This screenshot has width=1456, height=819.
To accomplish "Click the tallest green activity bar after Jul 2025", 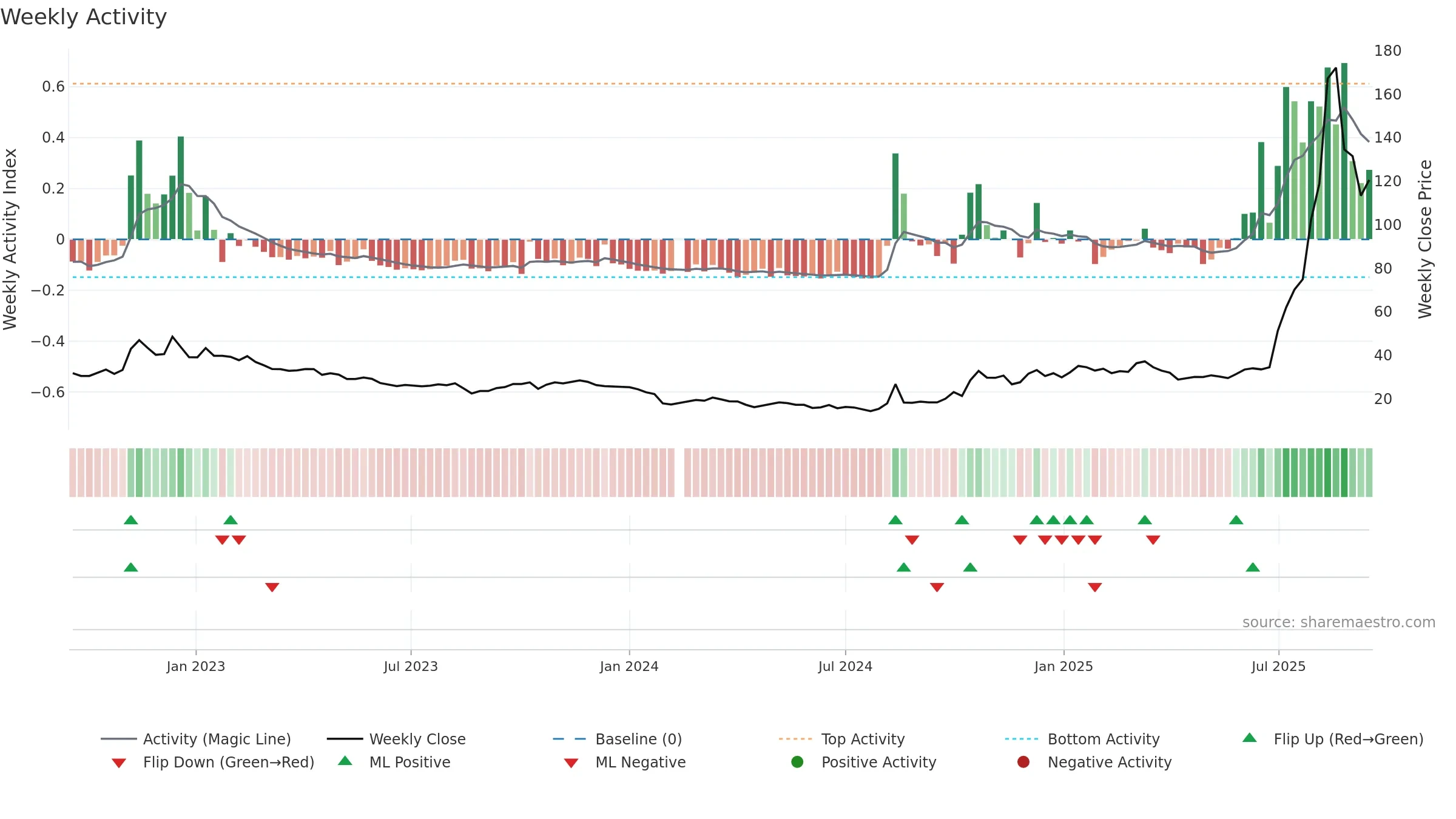I will tap(1344, 151).
